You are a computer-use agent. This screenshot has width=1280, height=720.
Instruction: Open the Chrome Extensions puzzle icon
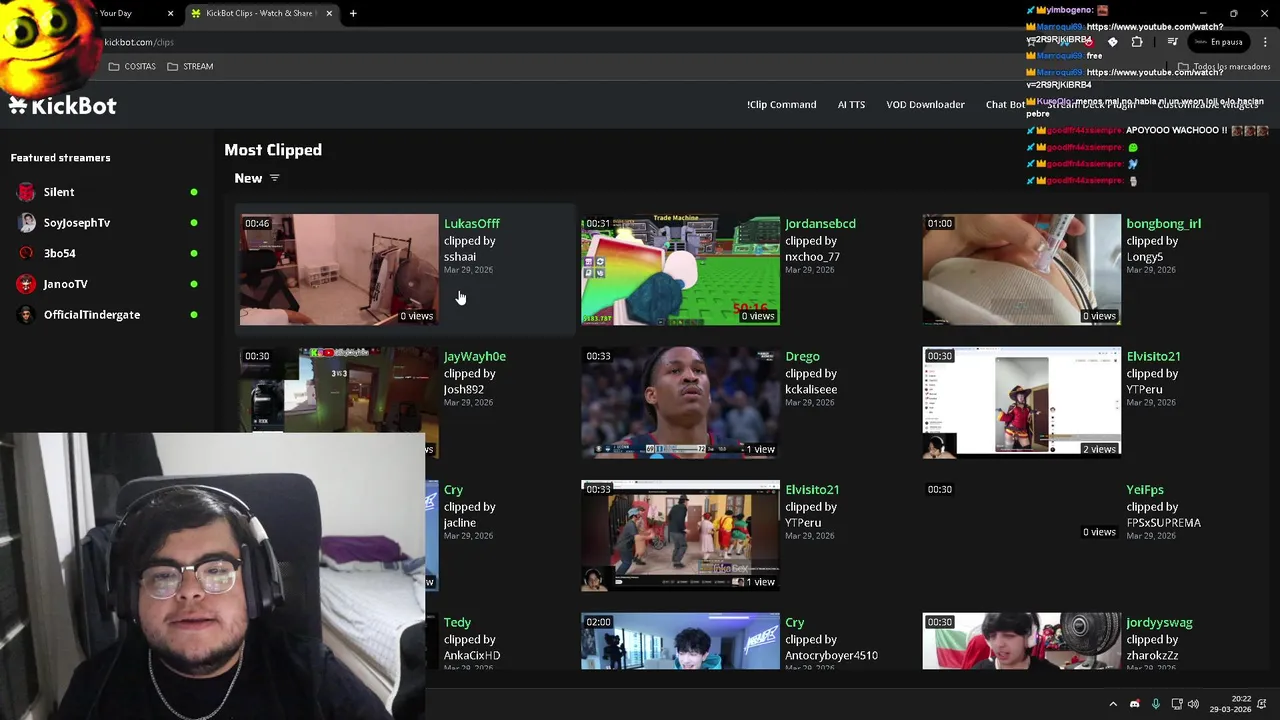(1137, 42)
